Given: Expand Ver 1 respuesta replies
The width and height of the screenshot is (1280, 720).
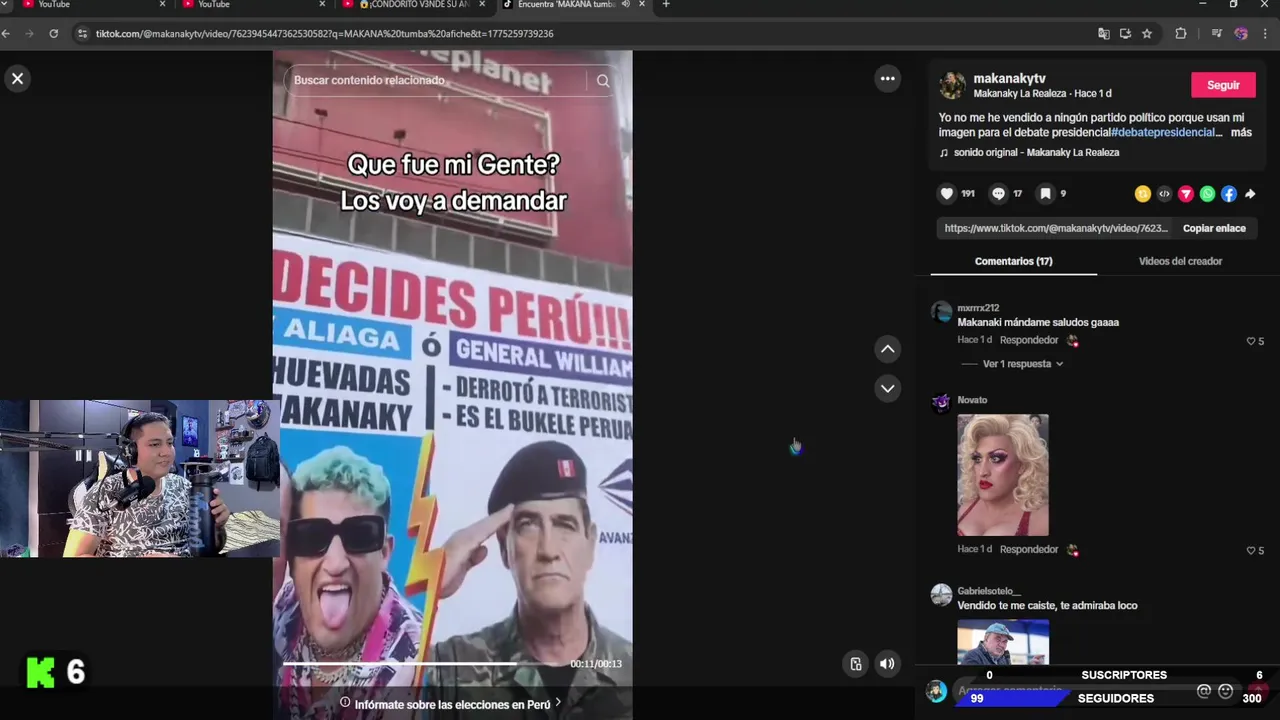Looking at the screenshot, I should click(1022, 364).
